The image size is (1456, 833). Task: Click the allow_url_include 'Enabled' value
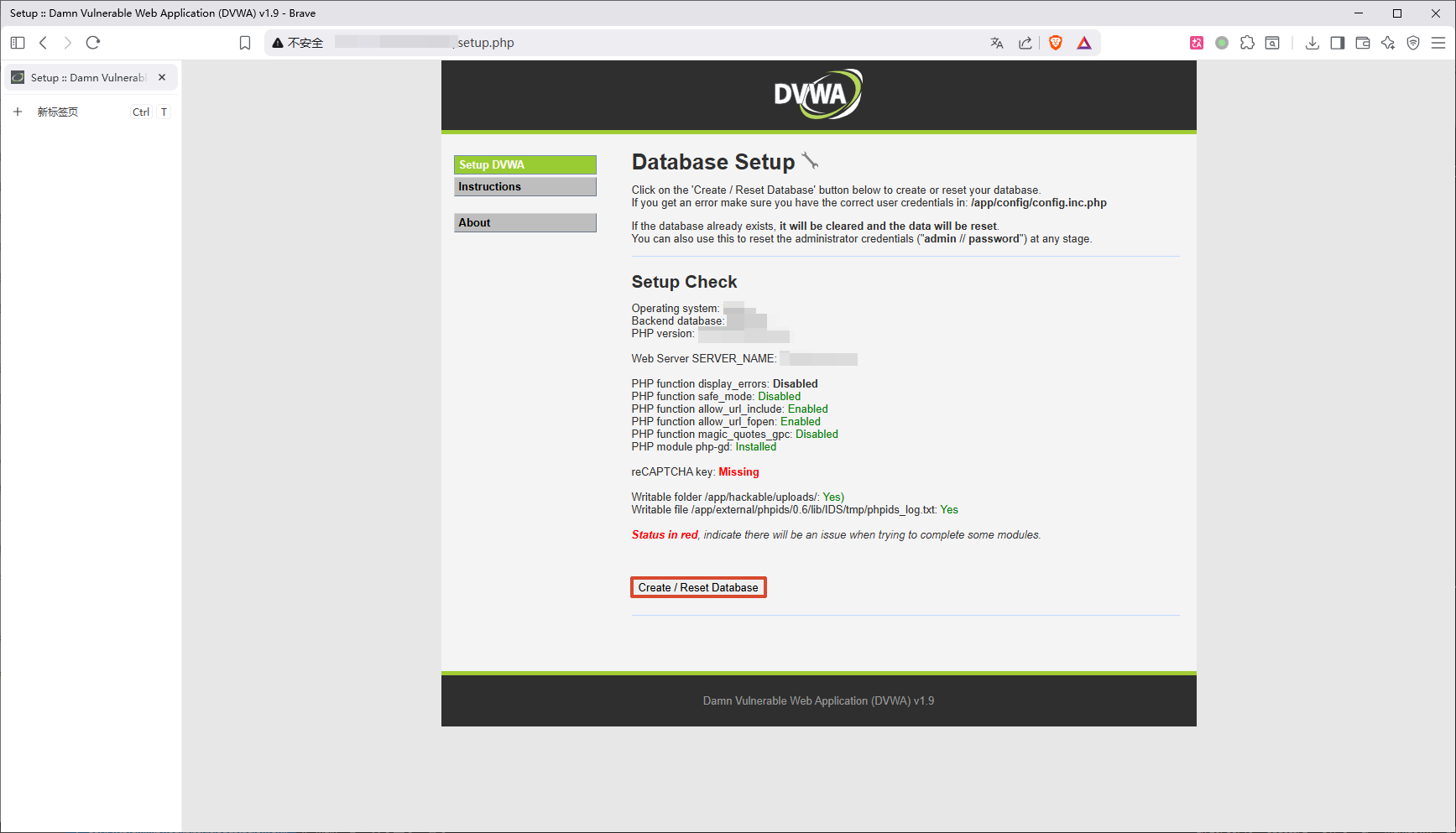pyautogui.click(x=808, y=409)
